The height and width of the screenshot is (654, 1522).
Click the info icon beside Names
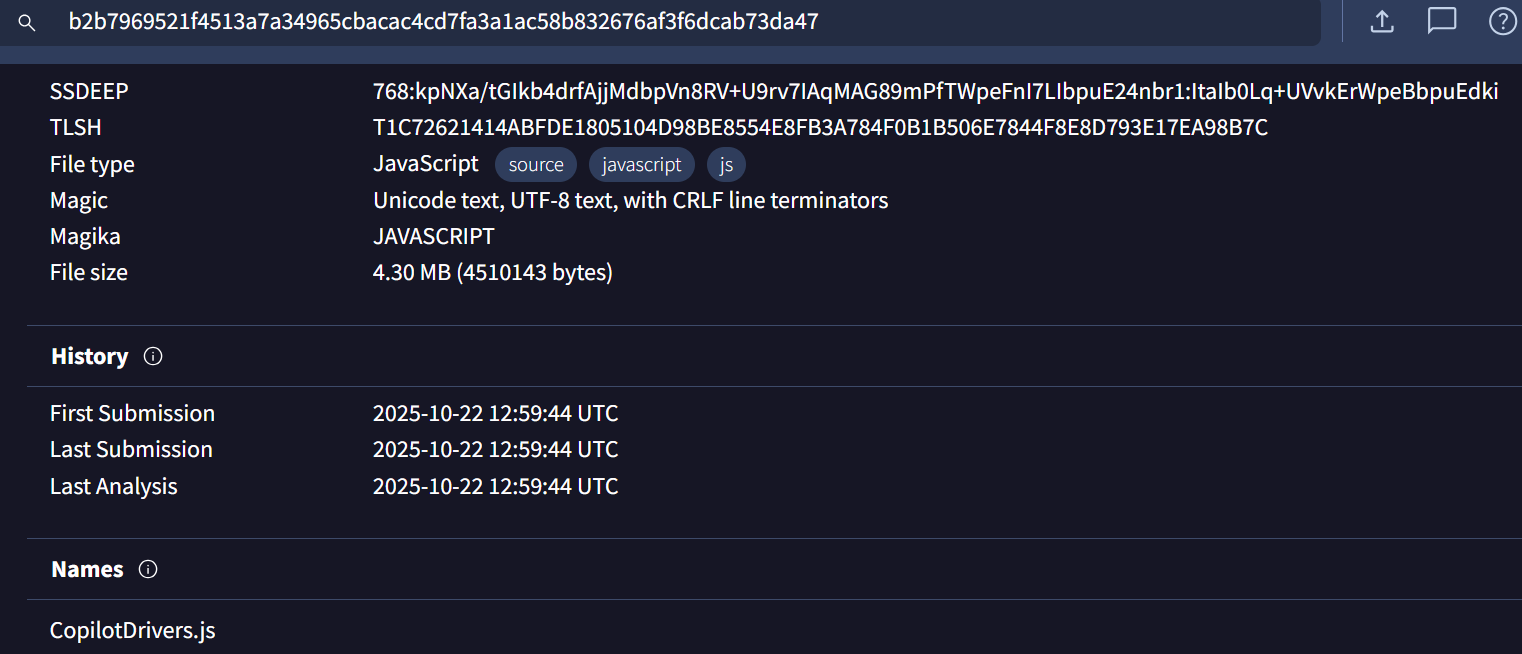click(148, 569)
